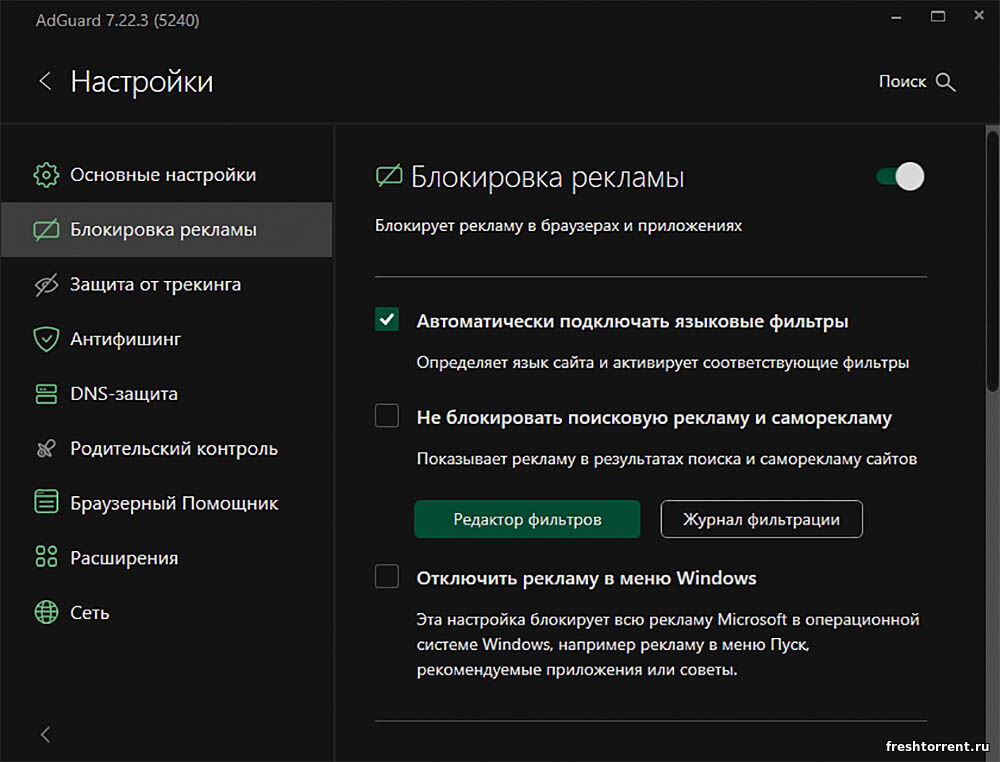Enable Не блокировать поисковую рекламу checkbox
The image size is (1000, 762).
(387, 416)
